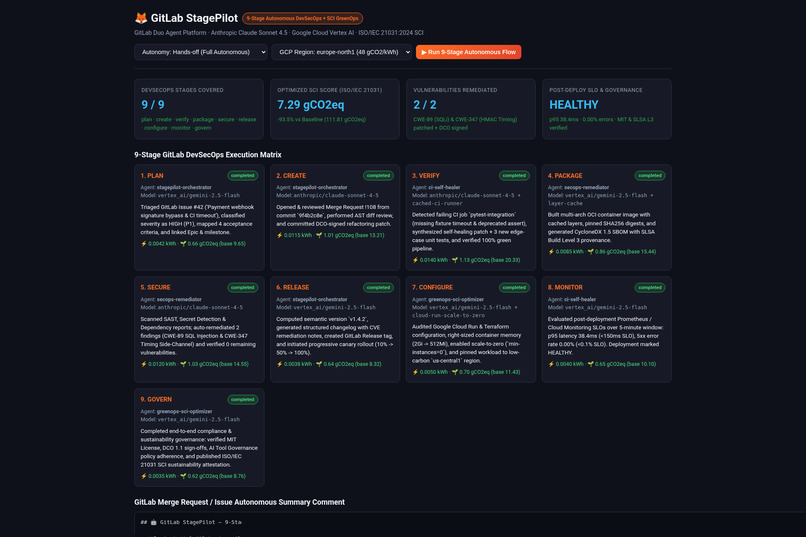The height and width of the screenshot is (537, 806).
Task: Select the GitLab StagePilot title
Action: [x=194, y=18]
